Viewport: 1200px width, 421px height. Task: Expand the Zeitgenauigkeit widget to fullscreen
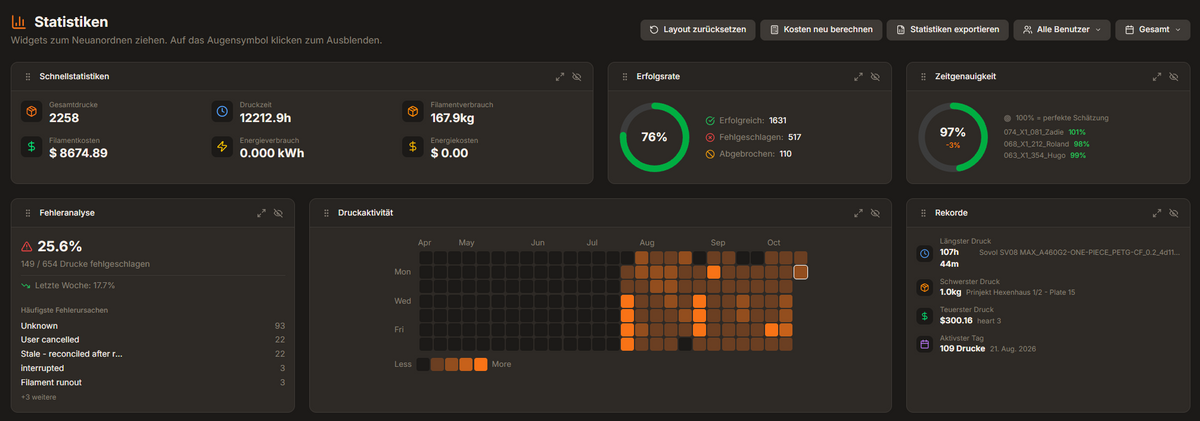point(1157,76)
